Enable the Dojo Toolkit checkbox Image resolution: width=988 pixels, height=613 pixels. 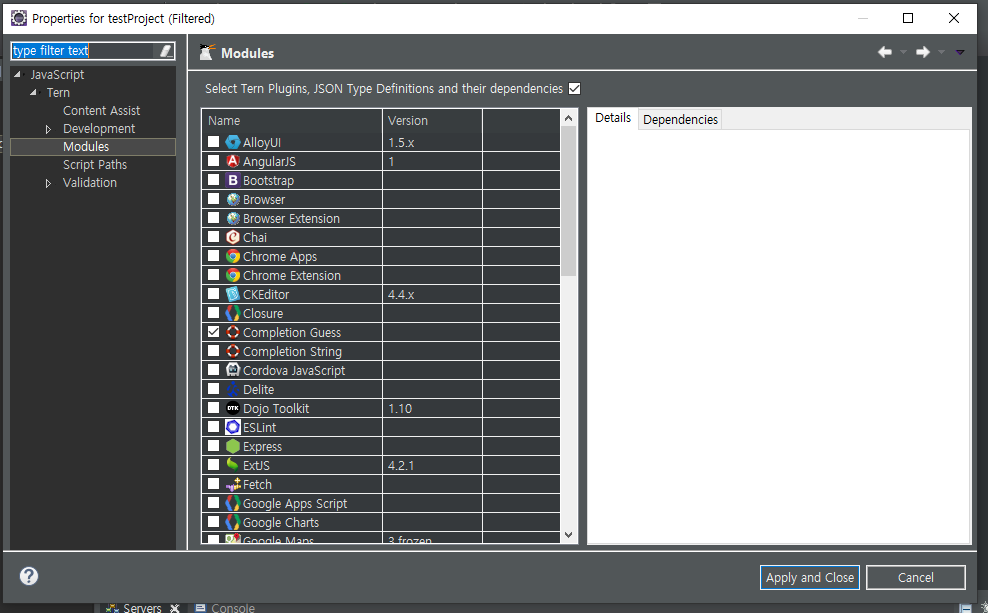coord(214,408)
